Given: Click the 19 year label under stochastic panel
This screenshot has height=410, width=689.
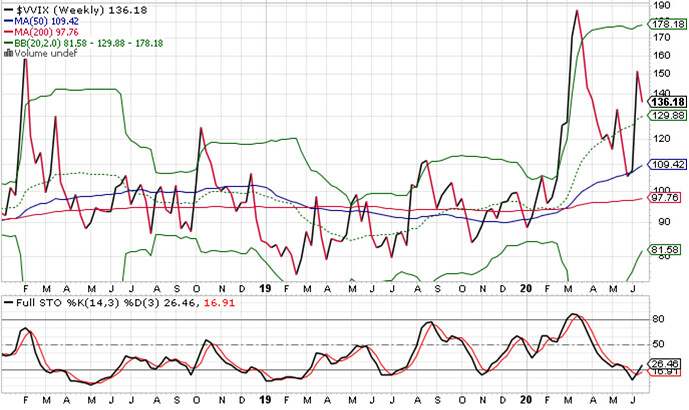Looking at the screenshot, I should (x=265, y=400).
